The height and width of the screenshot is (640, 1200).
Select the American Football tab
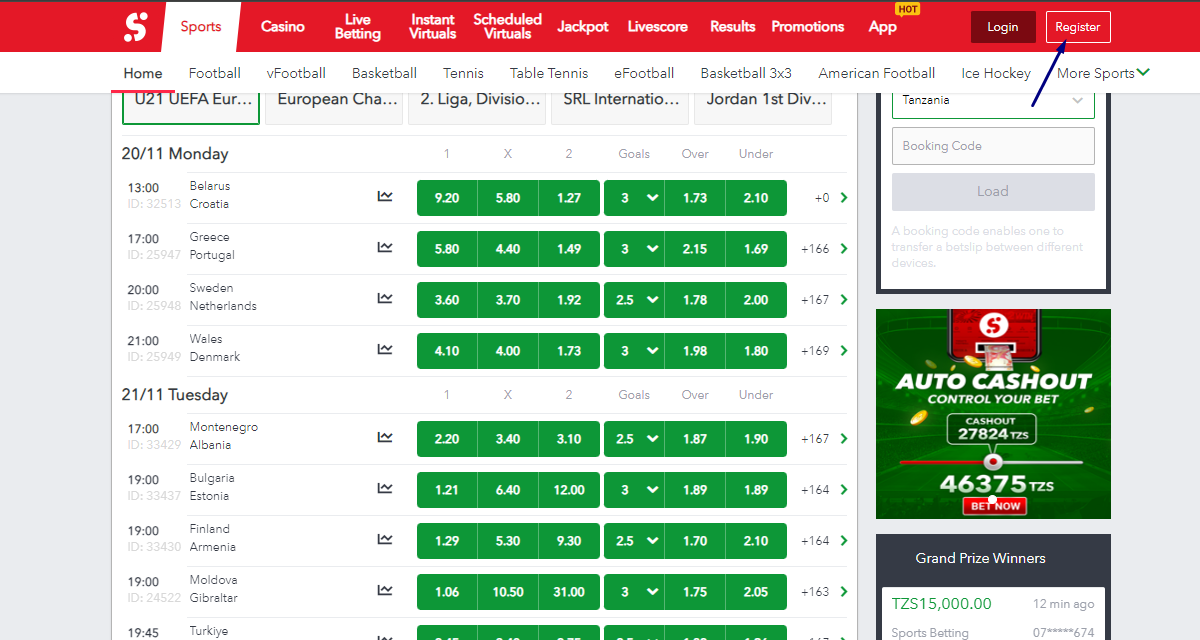tap(877, 73)
